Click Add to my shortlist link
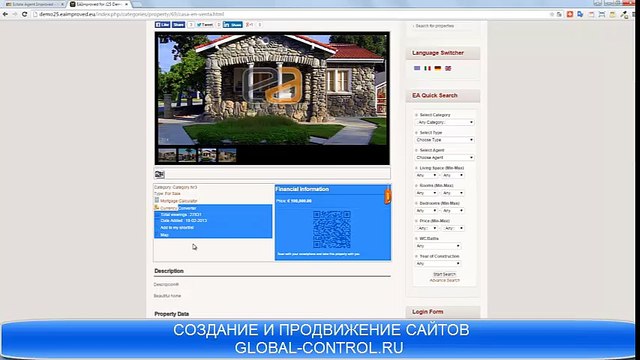 177,227
